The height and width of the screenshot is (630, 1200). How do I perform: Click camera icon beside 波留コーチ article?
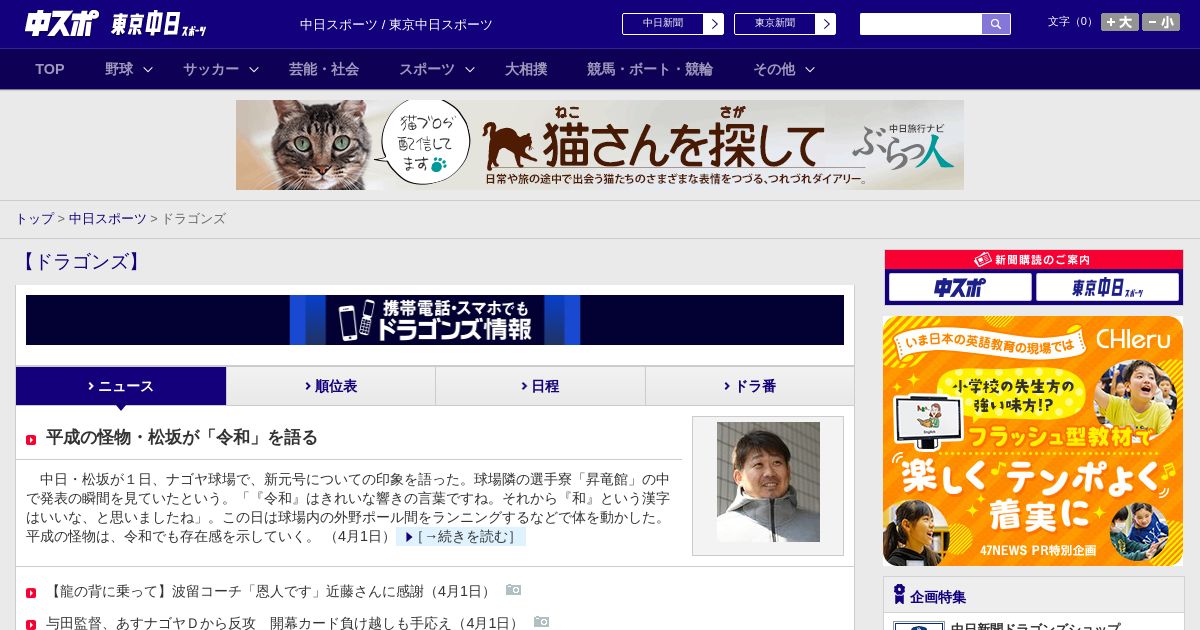point(513,590)
